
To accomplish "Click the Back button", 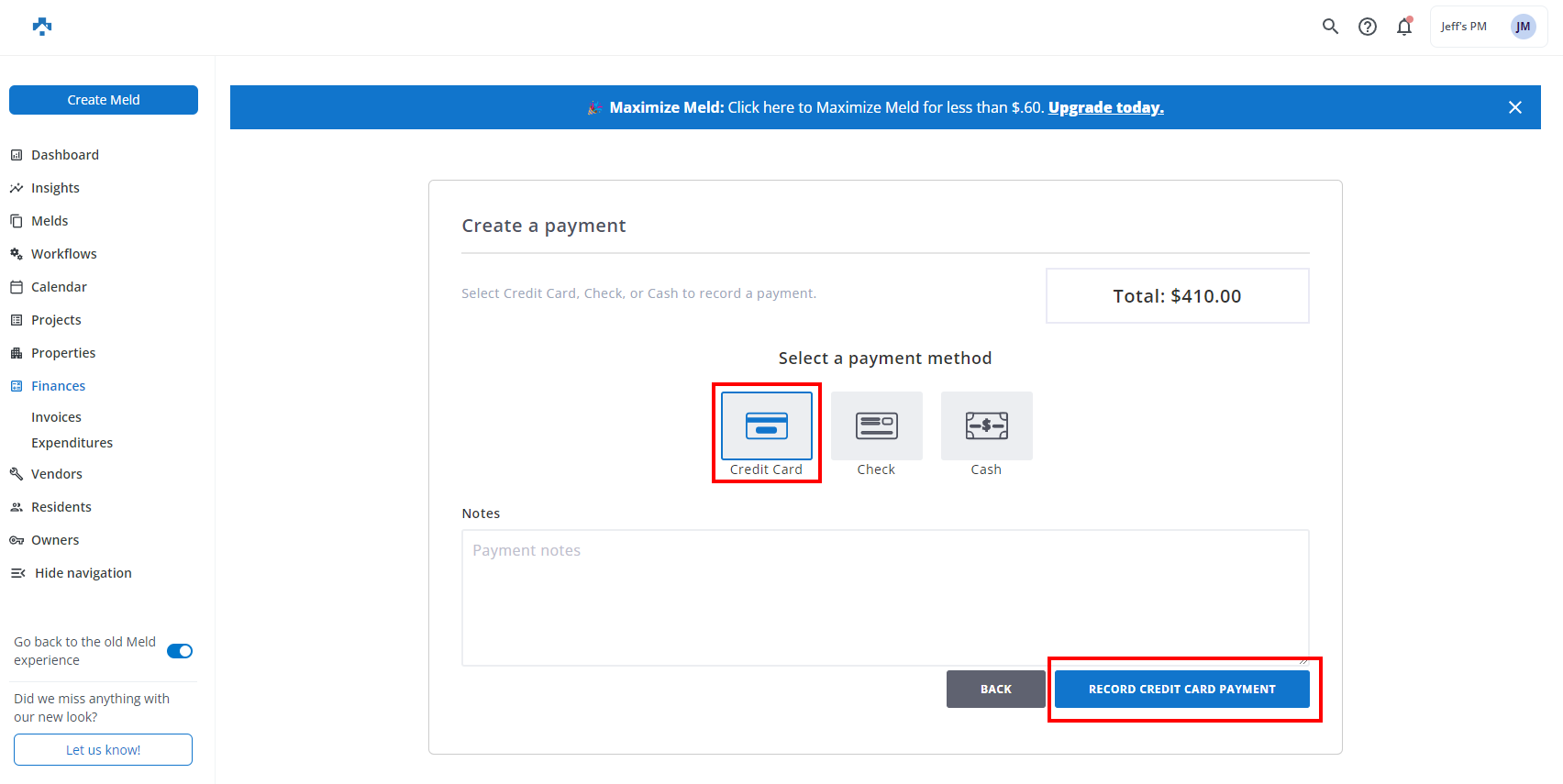I will click(x=995, y=690).
